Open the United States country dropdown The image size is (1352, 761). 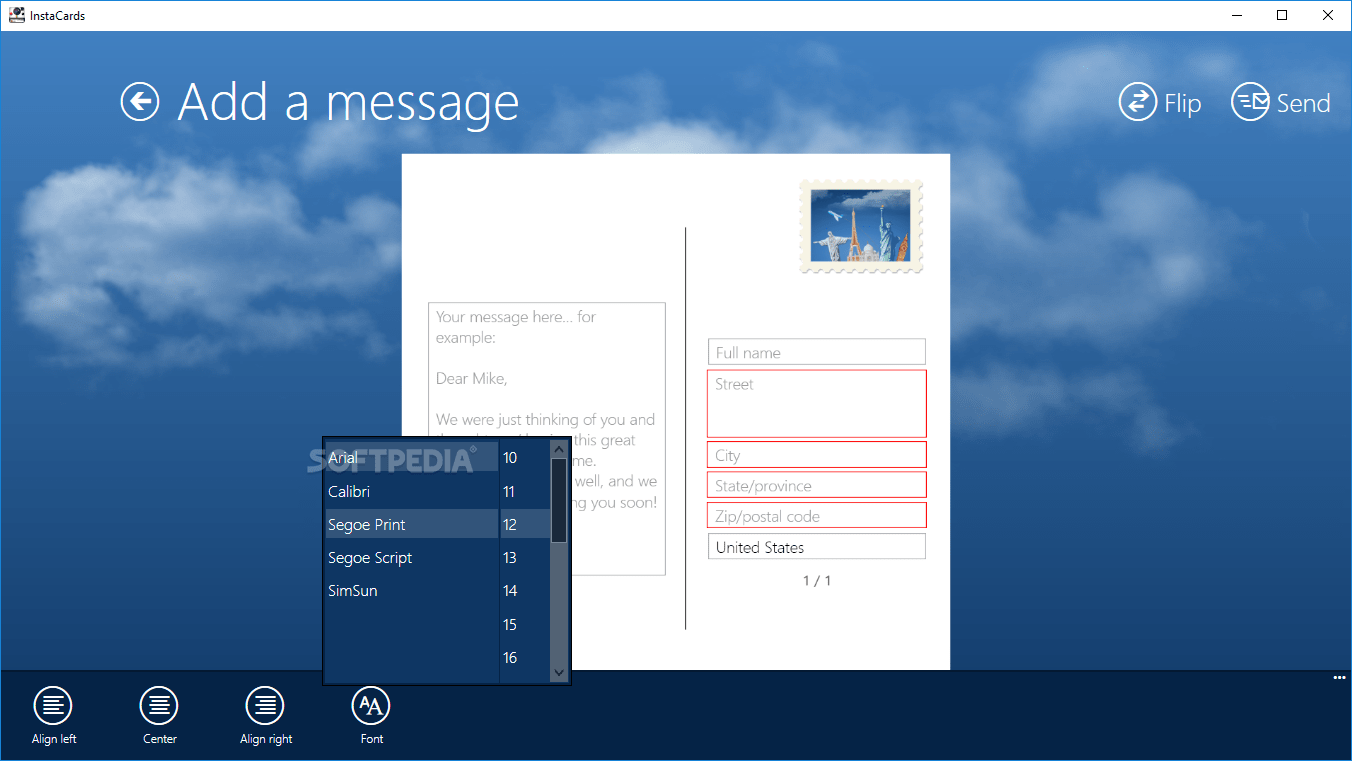816,547
